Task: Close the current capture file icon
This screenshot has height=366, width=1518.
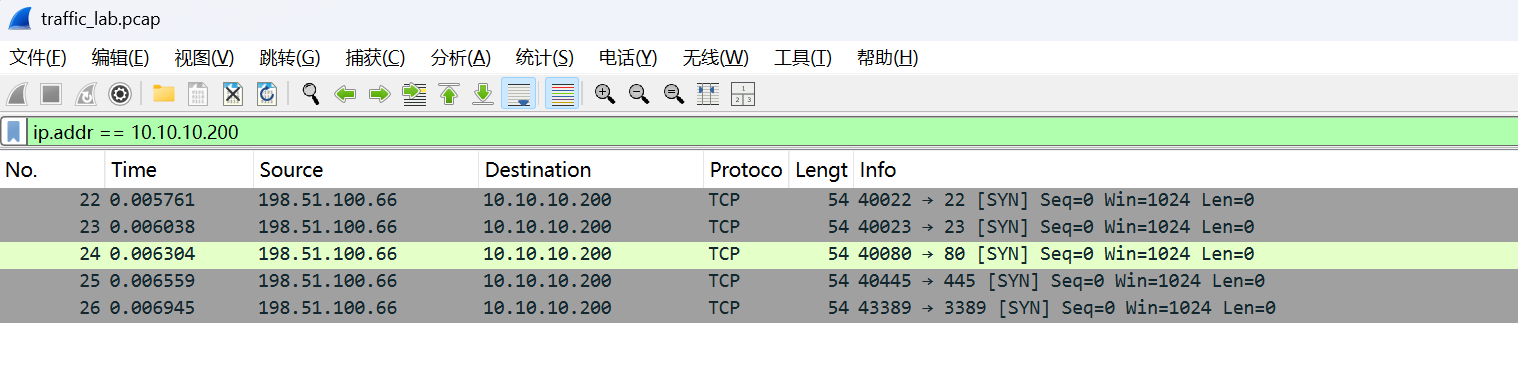Action: (x=233, y=94)
